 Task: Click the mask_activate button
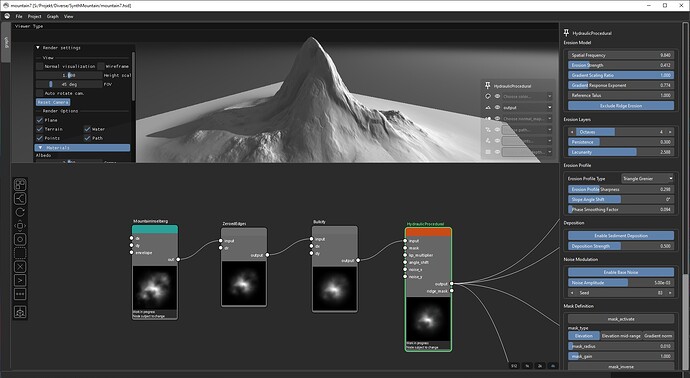pyautogui.click(x=621, y=319)
